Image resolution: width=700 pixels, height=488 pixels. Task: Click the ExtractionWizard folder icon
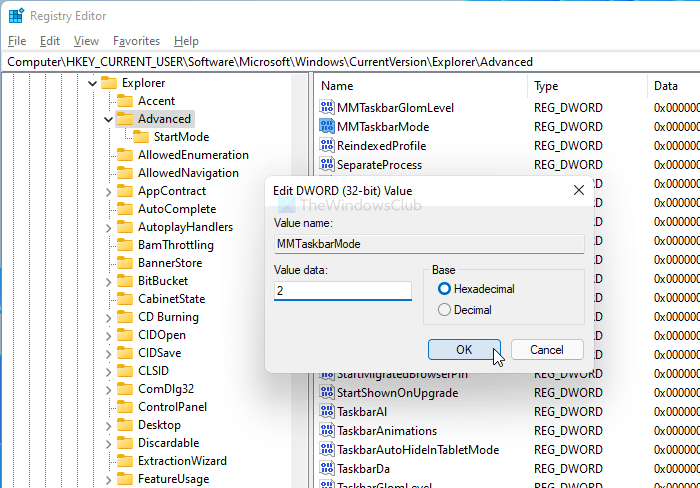(x=125, y=460)
